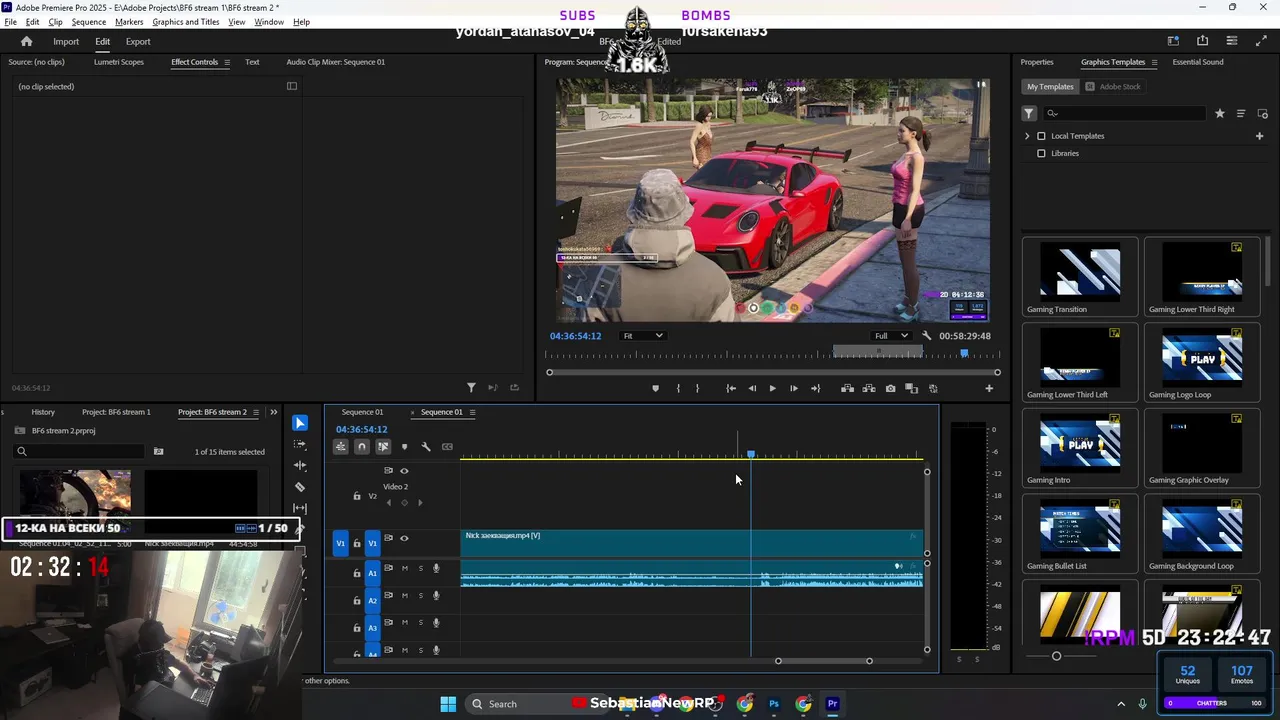Open the Export workspace
Image resolution: width=1280 pixels, height=720 pixels.
(138, 42)
